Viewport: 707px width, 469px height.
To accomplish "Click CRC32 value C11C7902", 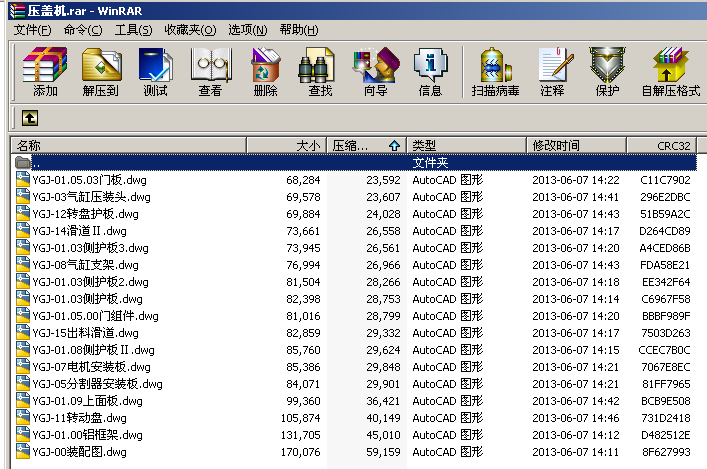I will point(665,180).
